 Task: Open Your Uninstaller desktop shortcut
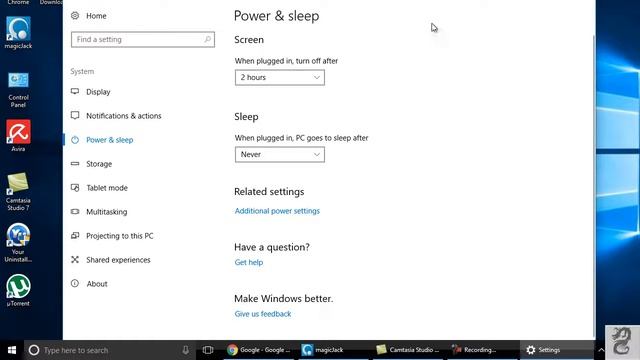18,242
